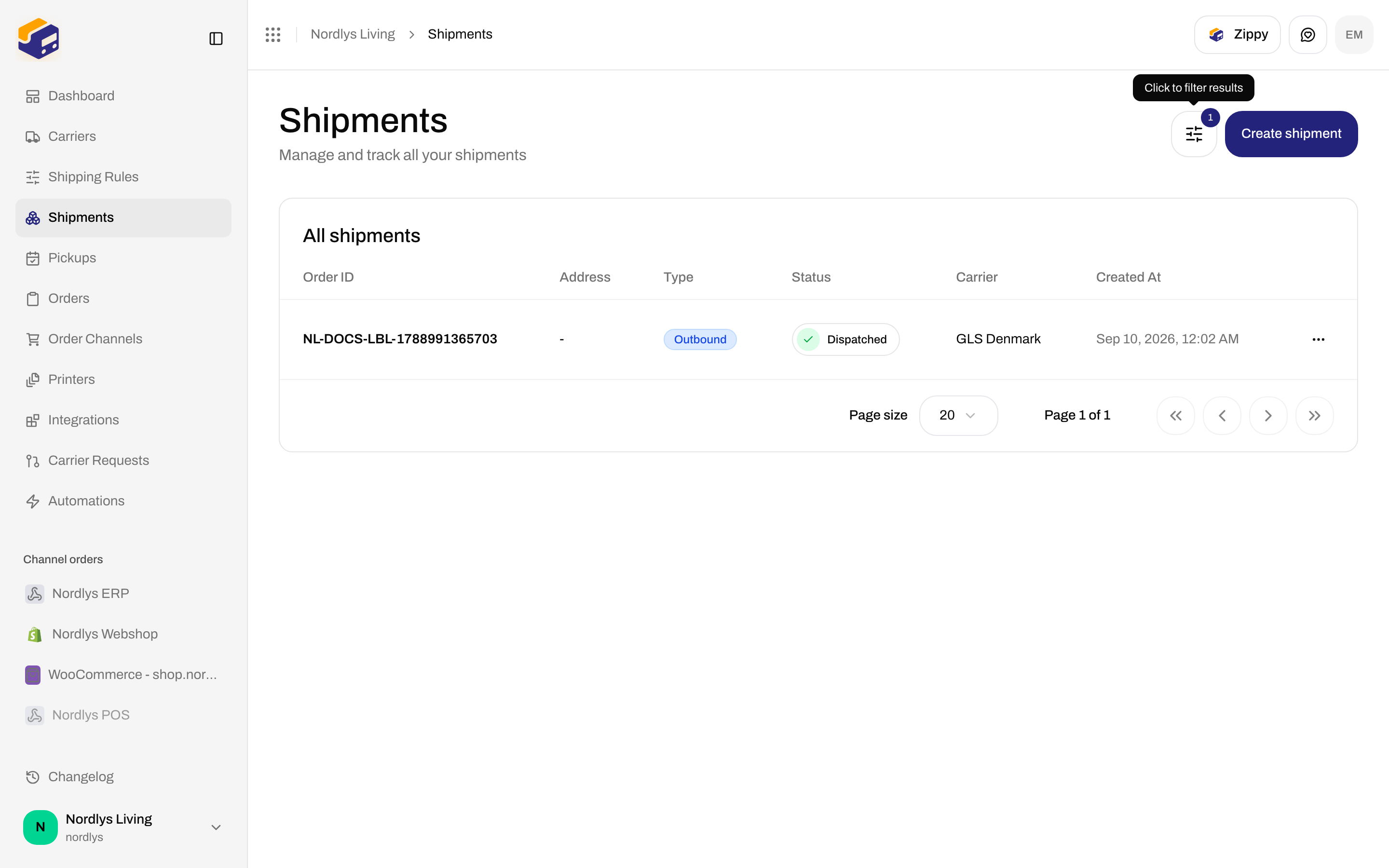Open the Dashboard page
1389x868 pixels.
point(123,96)
